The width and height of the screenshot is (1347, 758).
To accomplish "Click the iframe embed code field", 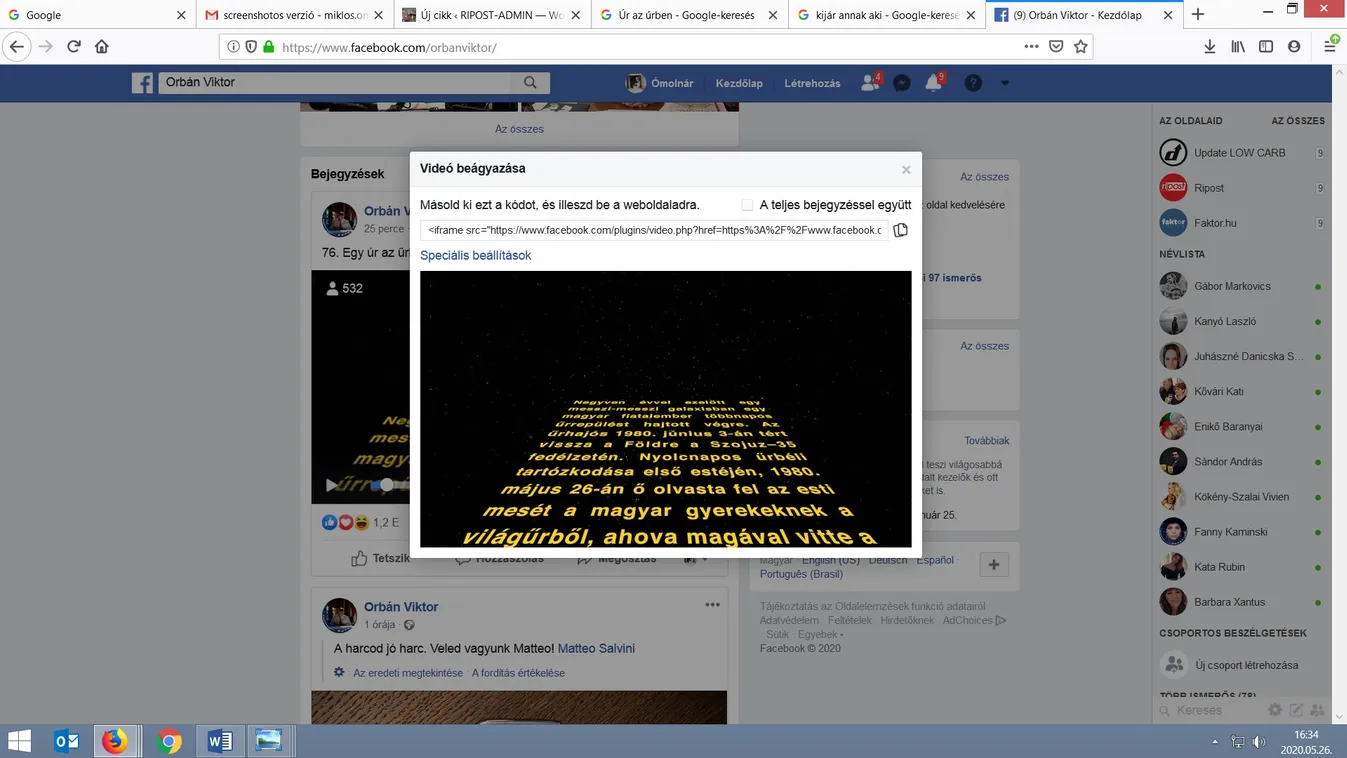I will tap(654, 230).
